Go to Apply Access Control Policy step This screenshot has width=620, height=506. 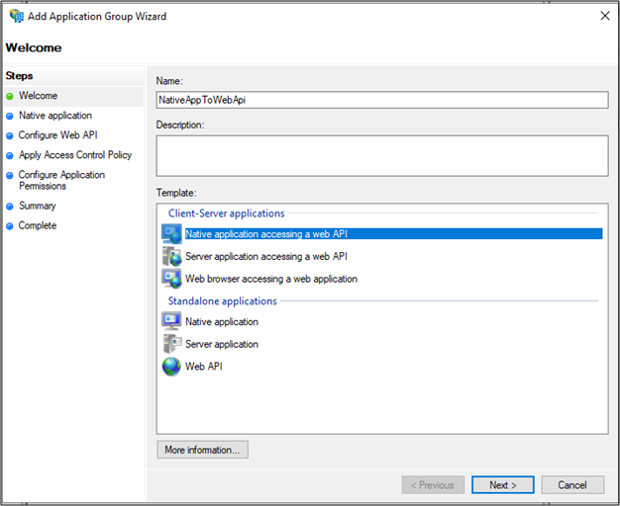tap(75, 155)
